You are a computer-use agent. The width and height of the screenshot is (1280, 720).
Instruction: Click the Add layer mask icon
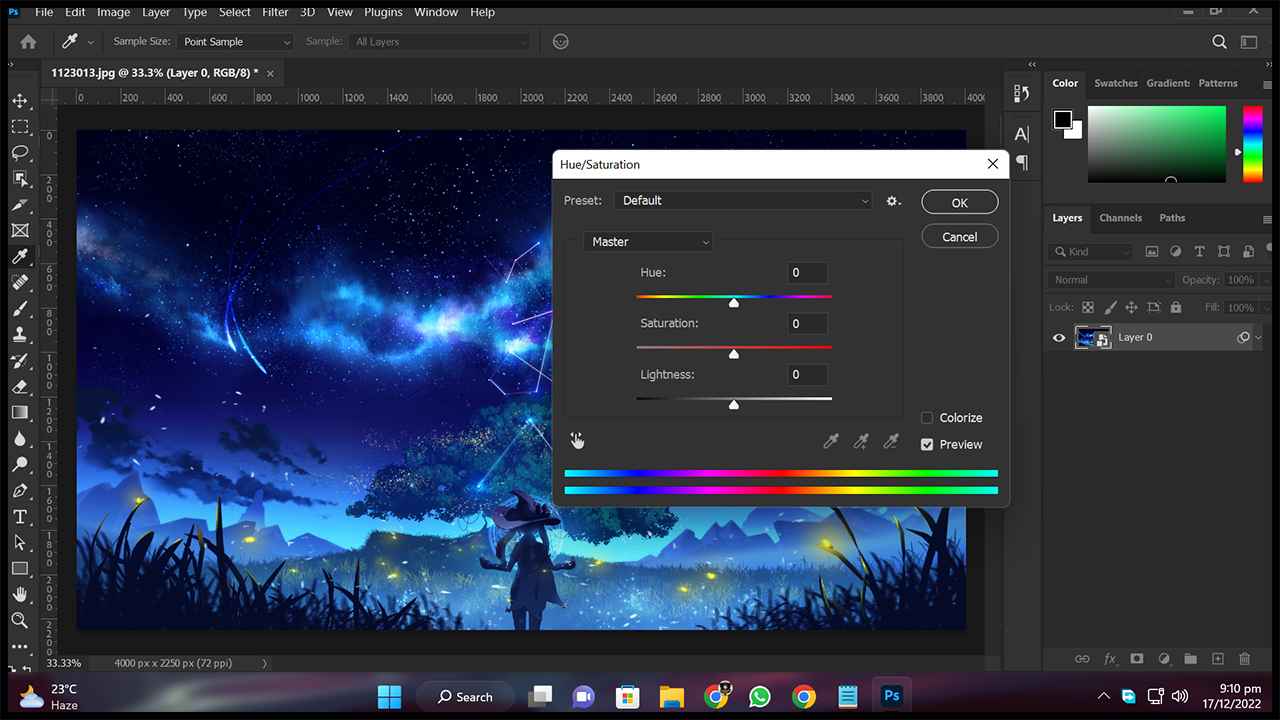1136,659
